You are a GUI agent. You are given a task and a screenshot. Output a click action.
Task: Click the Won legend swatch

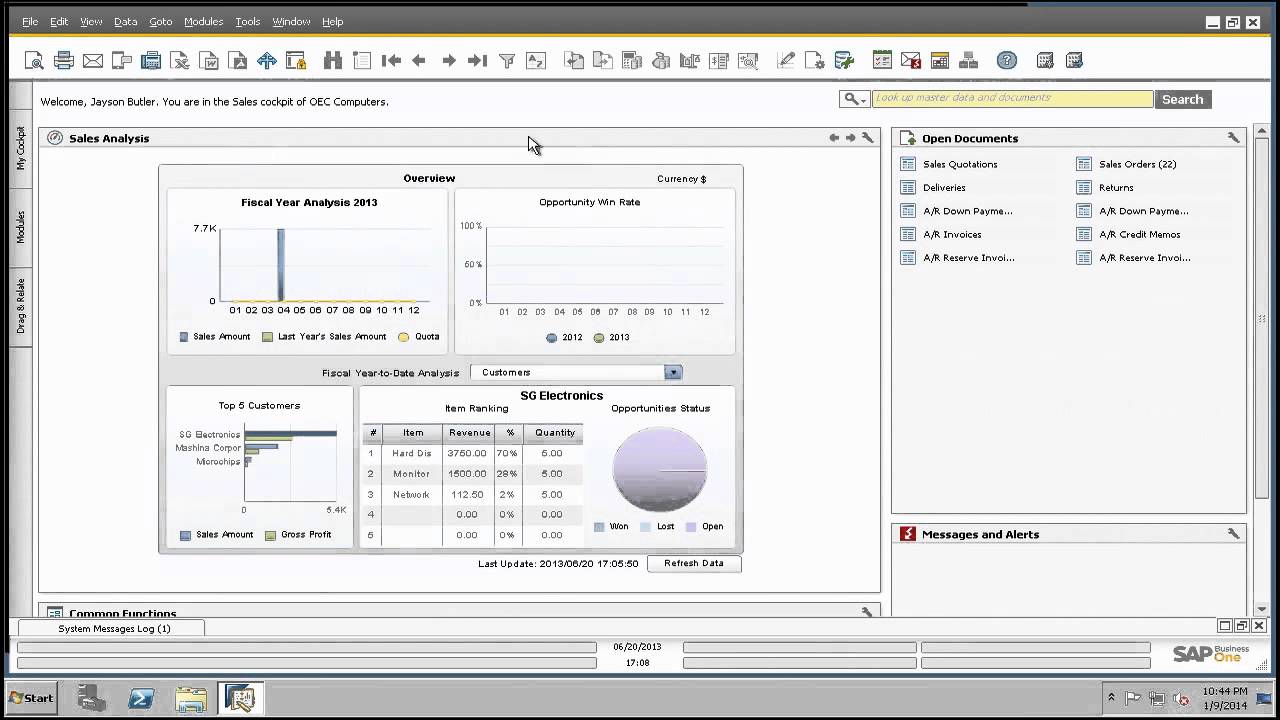599,527
